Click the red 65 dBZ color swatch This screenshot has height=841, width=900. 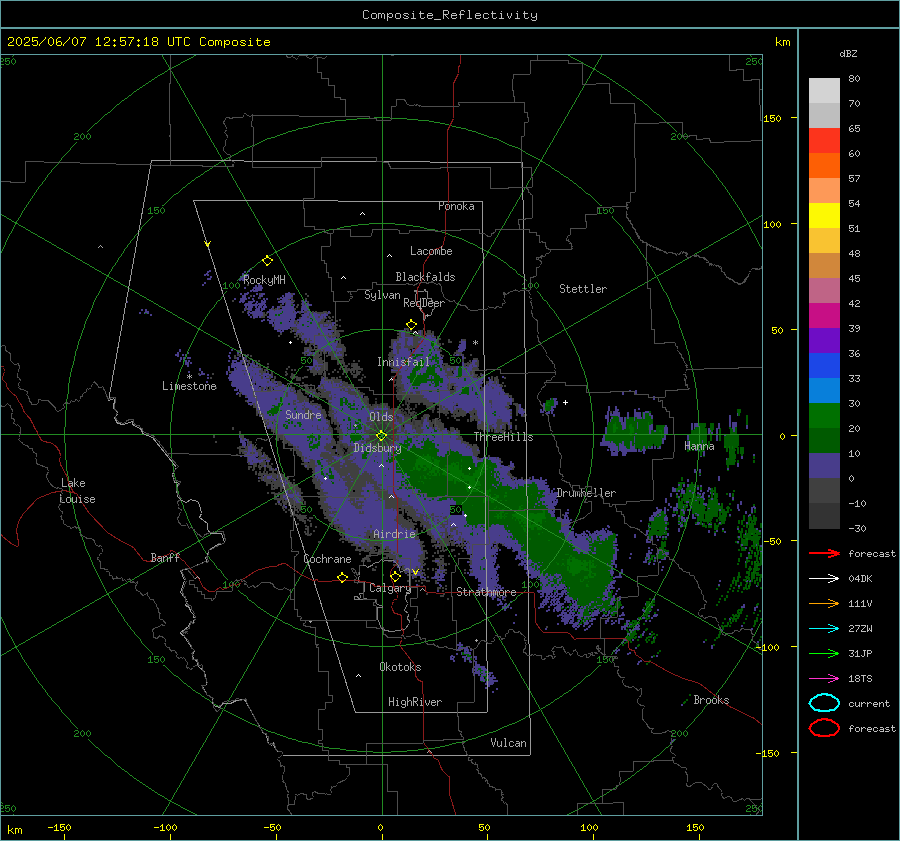824,140
